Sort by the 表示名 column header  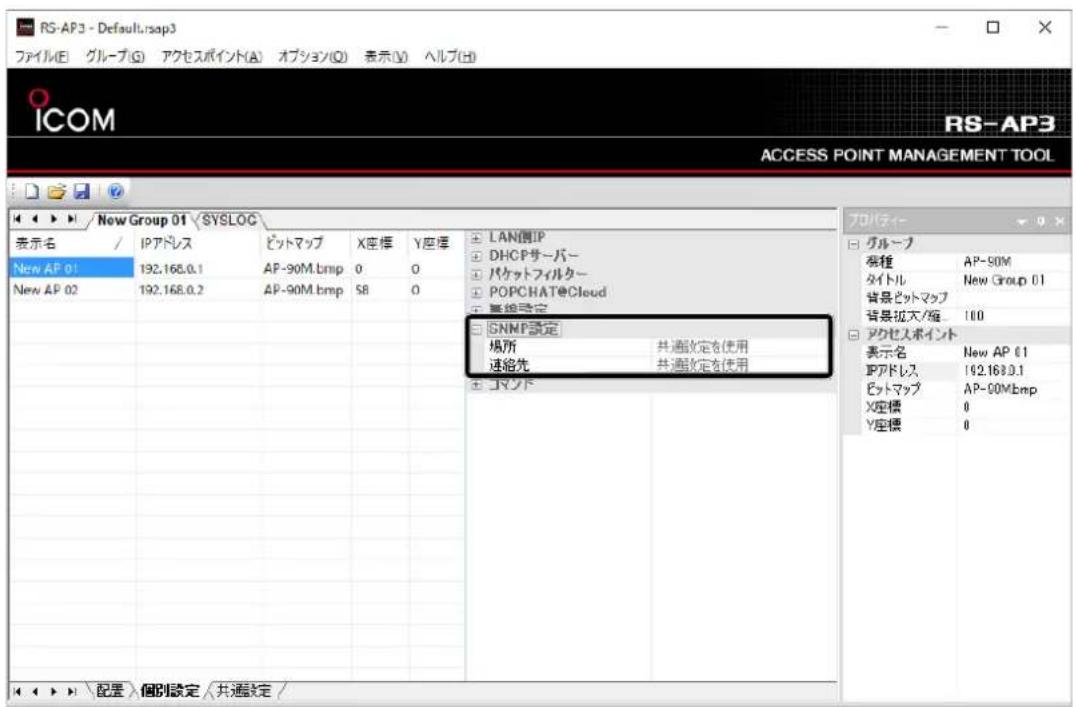tap(72, 243)
